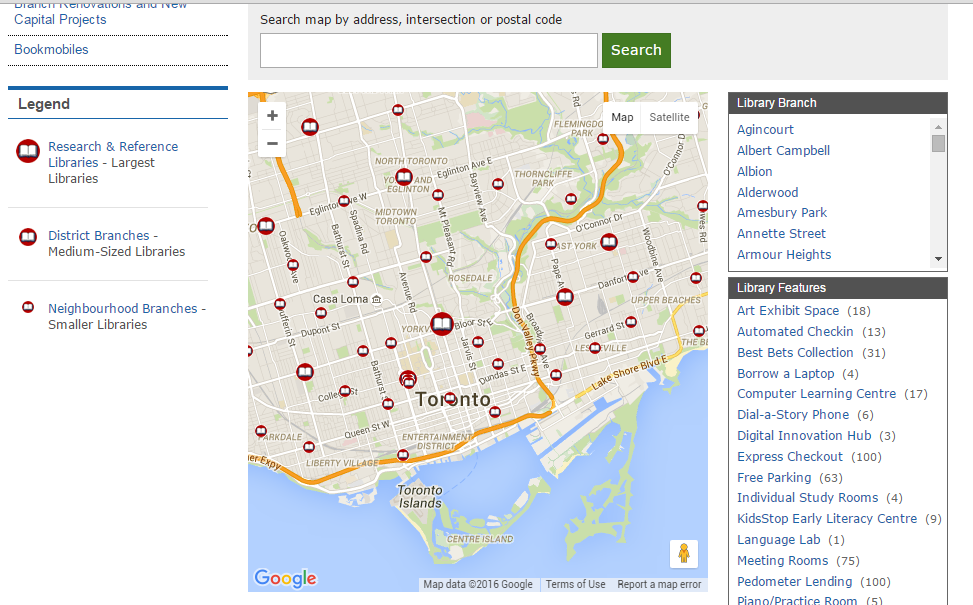Filter by Dial-a-Story Phone
This screenshot has height=605, width=973.
tap(793, 415)
